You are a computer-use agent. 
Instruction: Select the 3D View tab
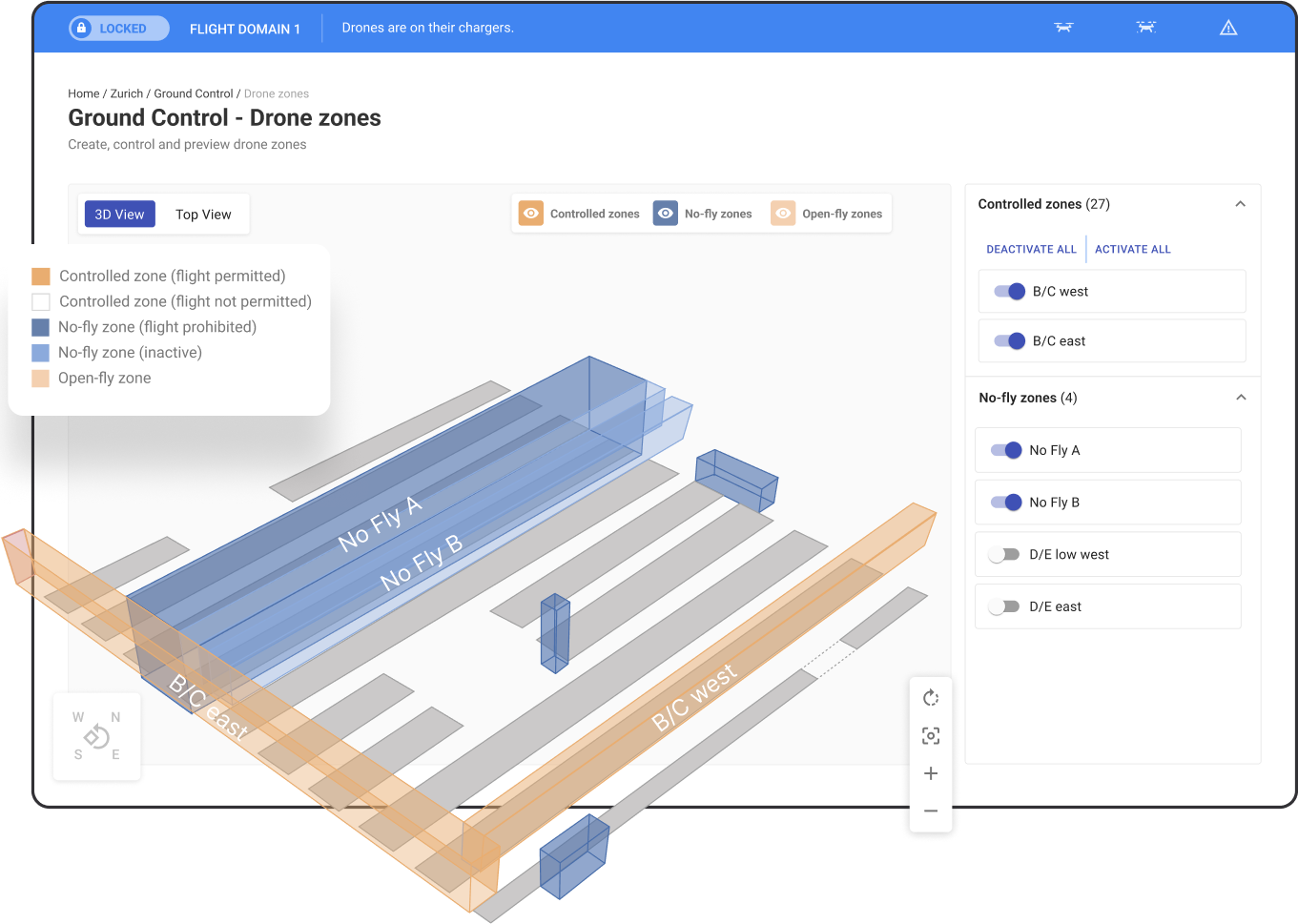click(x=119, y=215)
